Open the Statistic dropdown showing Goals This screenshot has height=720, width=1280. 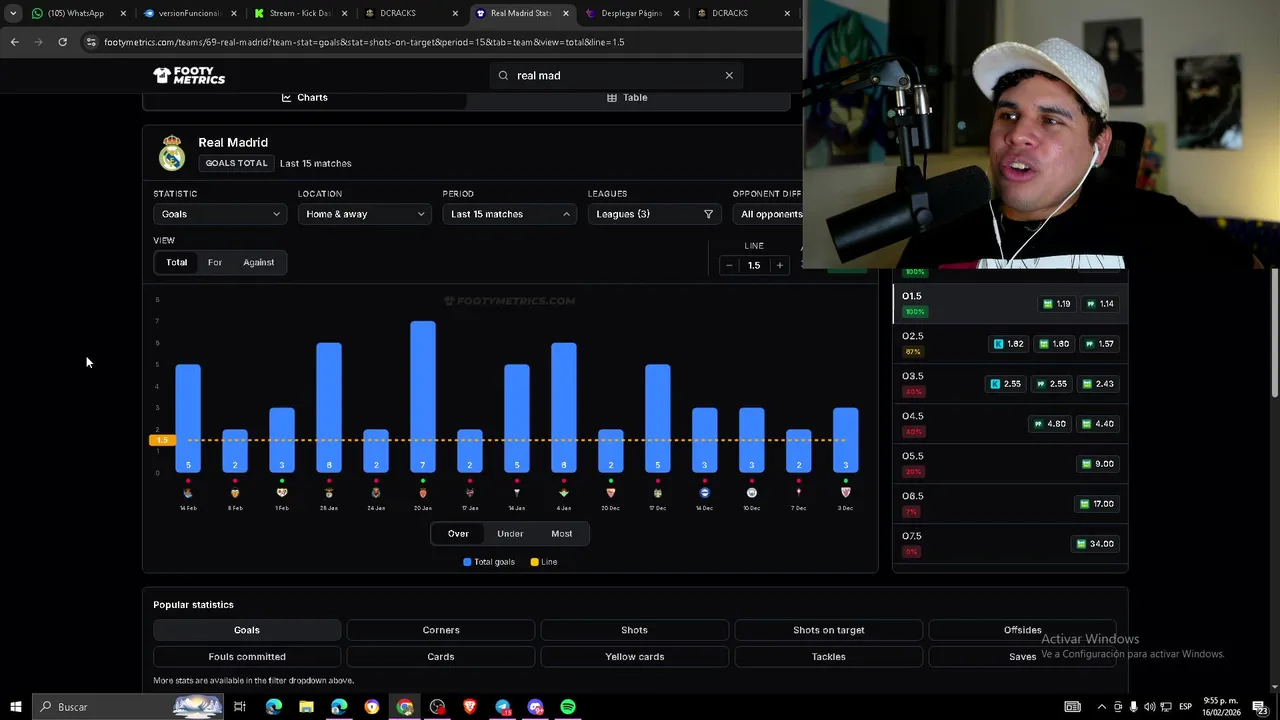pyautogui.click(x=220, y=214)
